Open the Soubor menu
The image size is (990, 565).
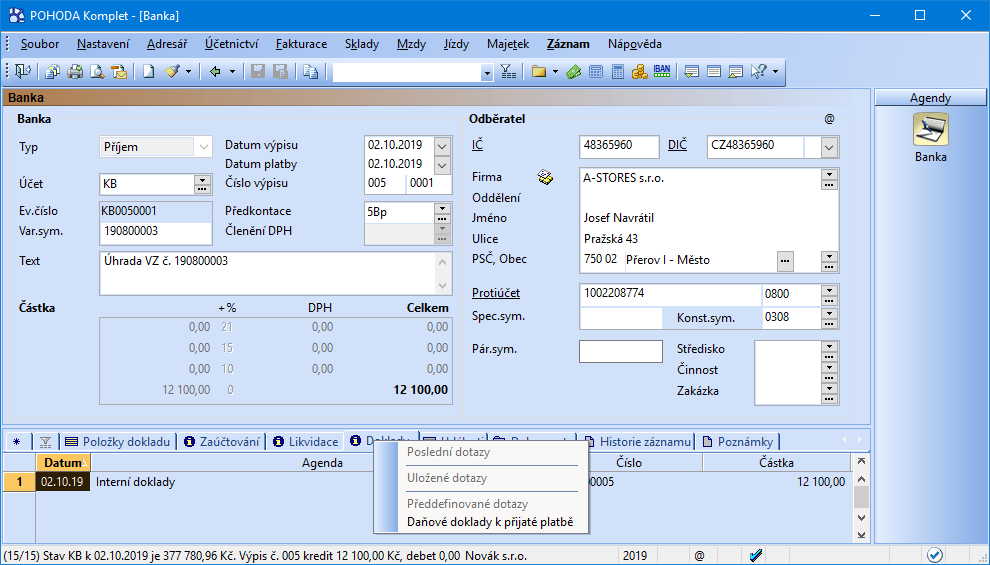40,44
